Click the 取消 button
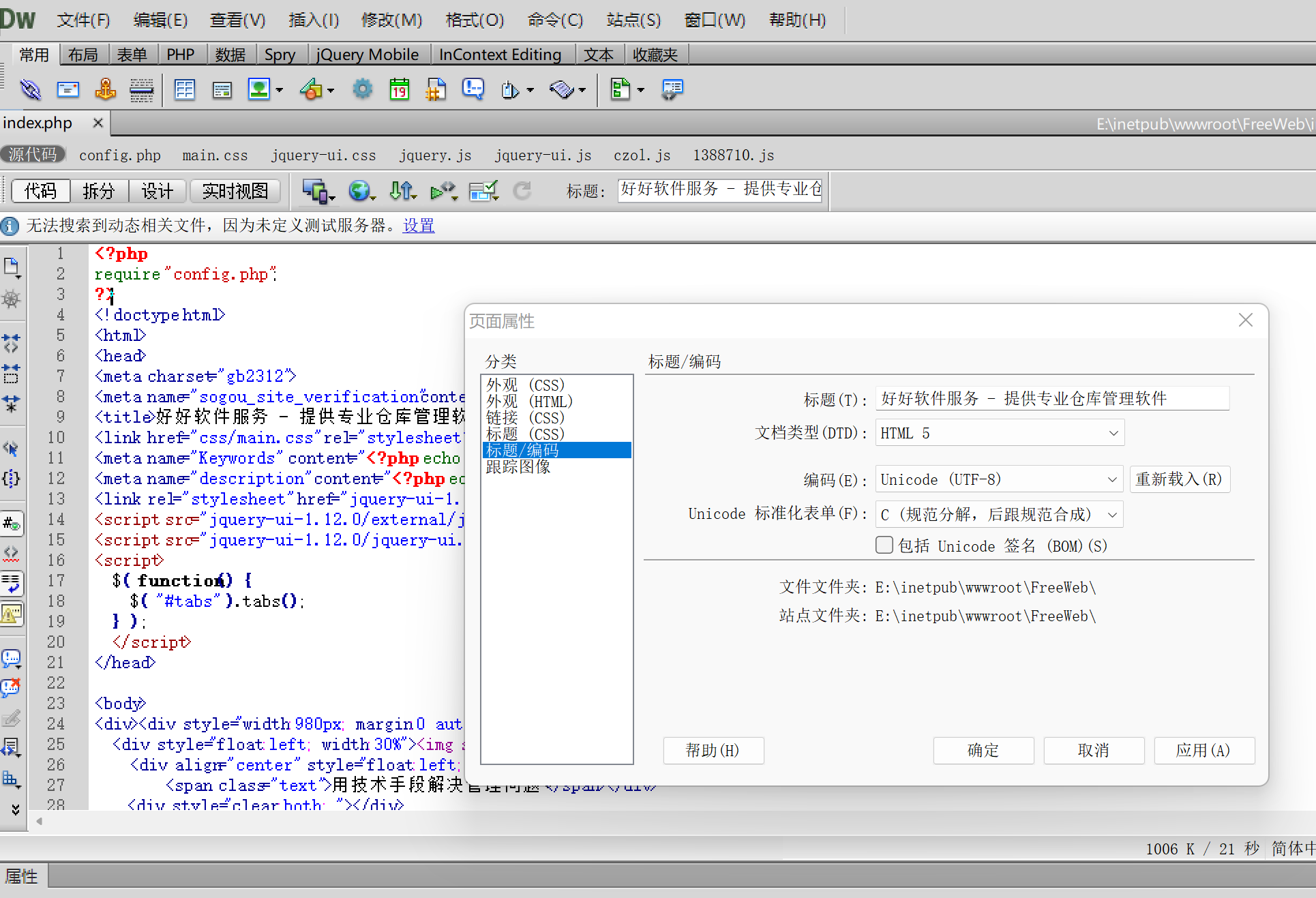The image size is (1316, 898). [x=1094, y=750]
